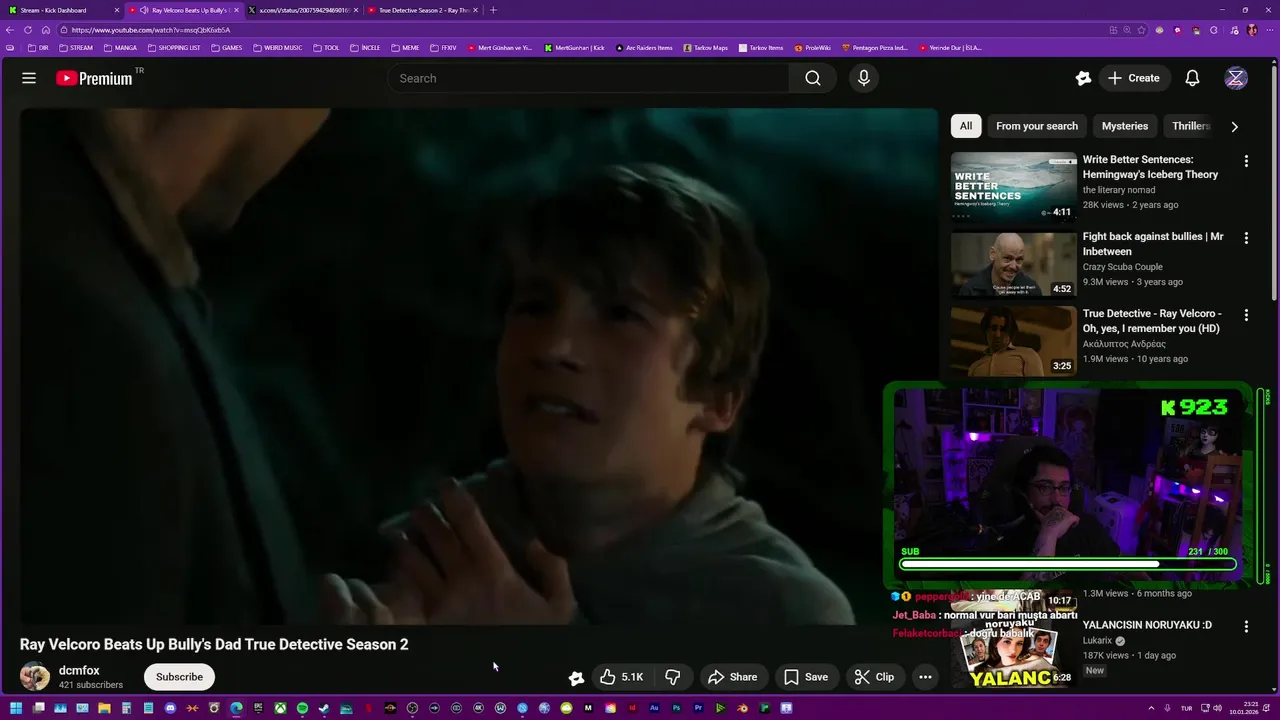Focus the YouTube Search field
The width and height of the screenshot is (1280, 720).
[x=588, y=78]
